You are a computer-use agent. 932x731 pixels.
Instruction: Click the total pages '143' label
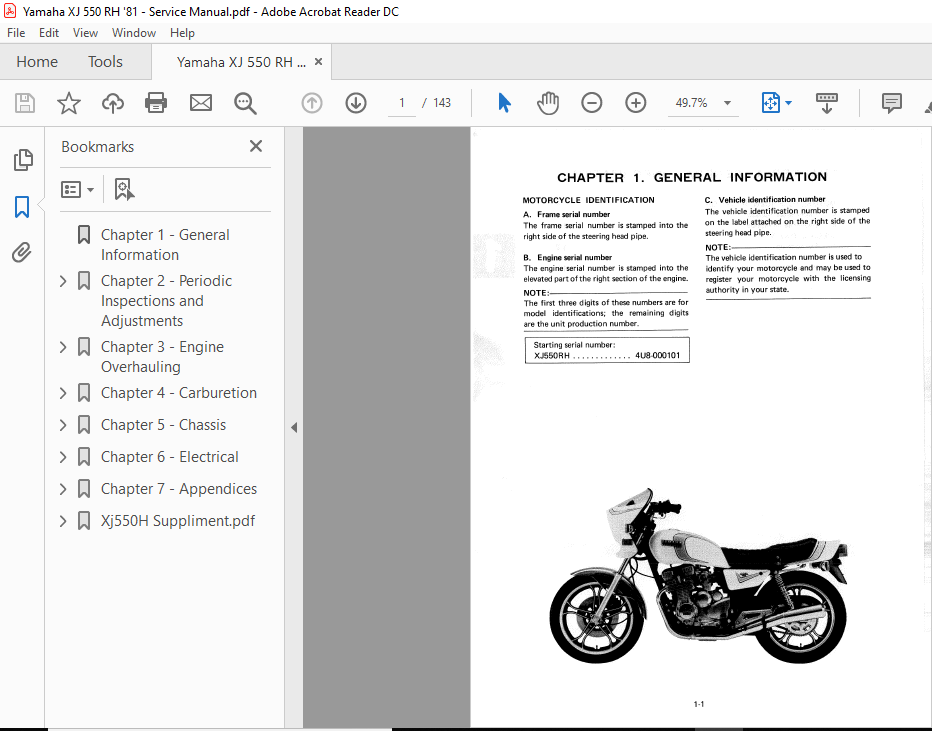coord(442,103)
